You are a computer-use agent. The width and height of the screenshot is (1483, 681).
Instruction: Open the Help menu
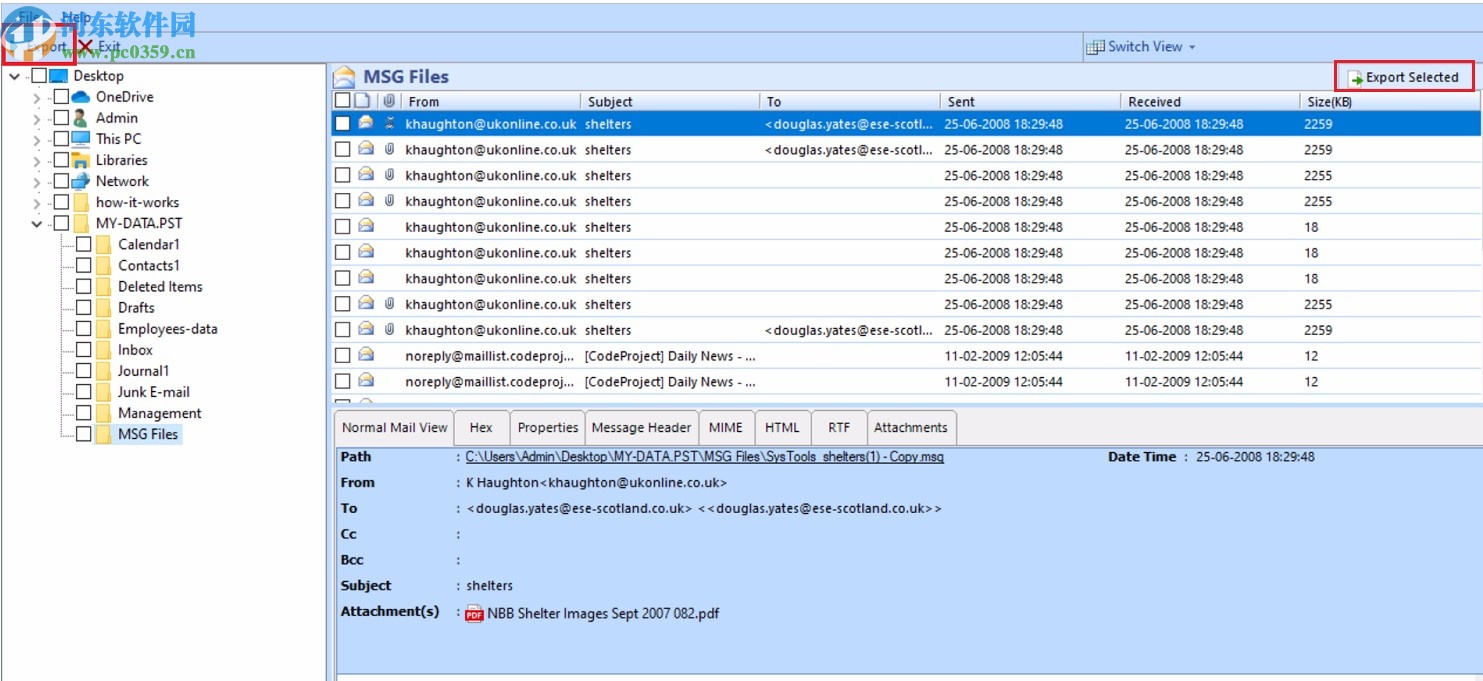[x=75, y=17]
